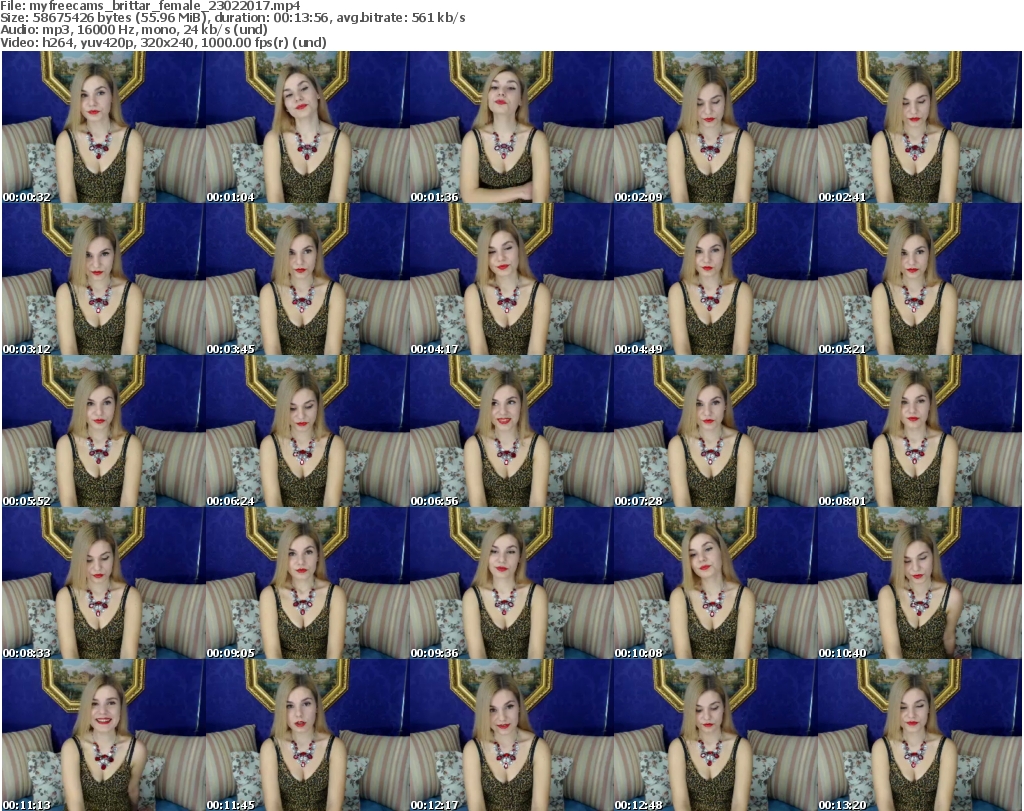Pick the preview frame marked 00:08:01
This screenshot has height=811, width=1024.
pyautogui.click(x=920, y=432)
